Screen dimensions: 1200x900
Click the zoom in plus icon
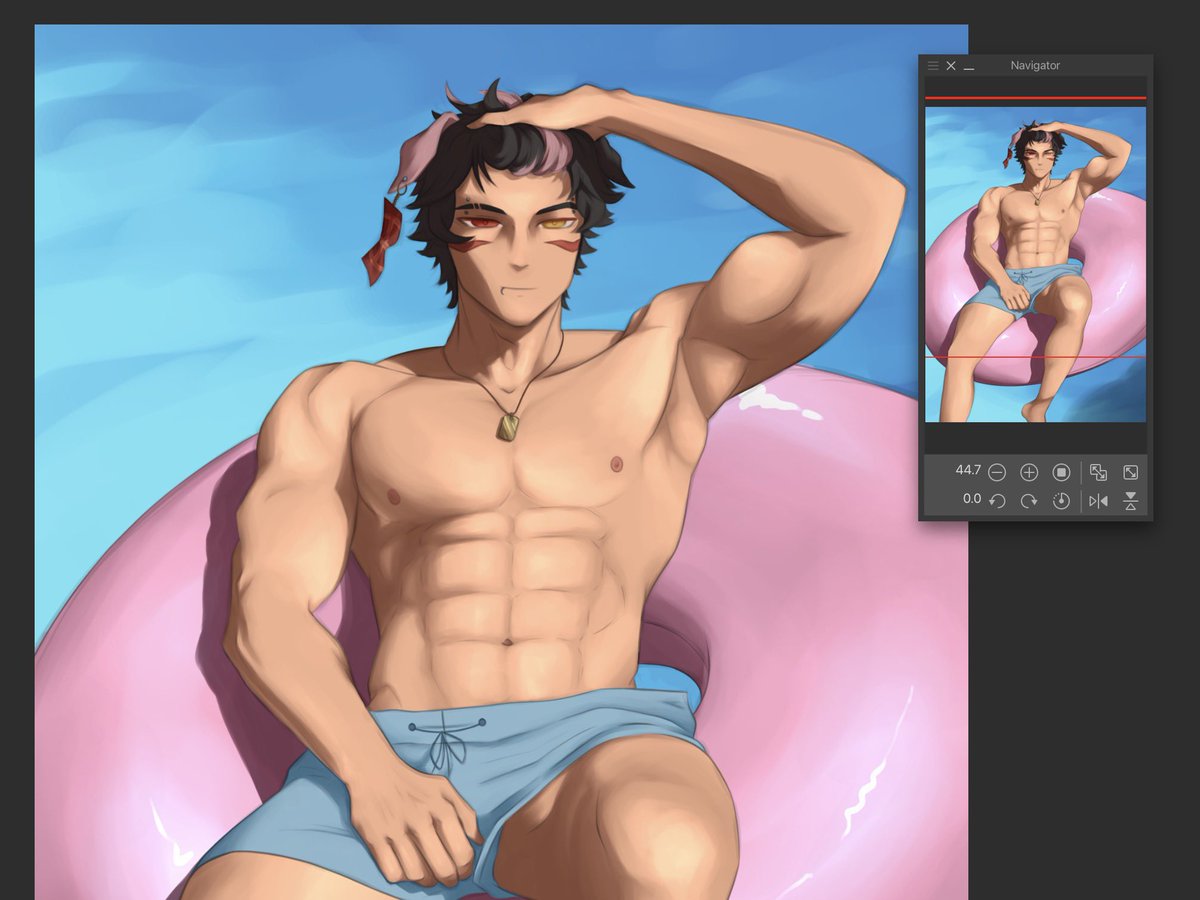click(1029, 472)
